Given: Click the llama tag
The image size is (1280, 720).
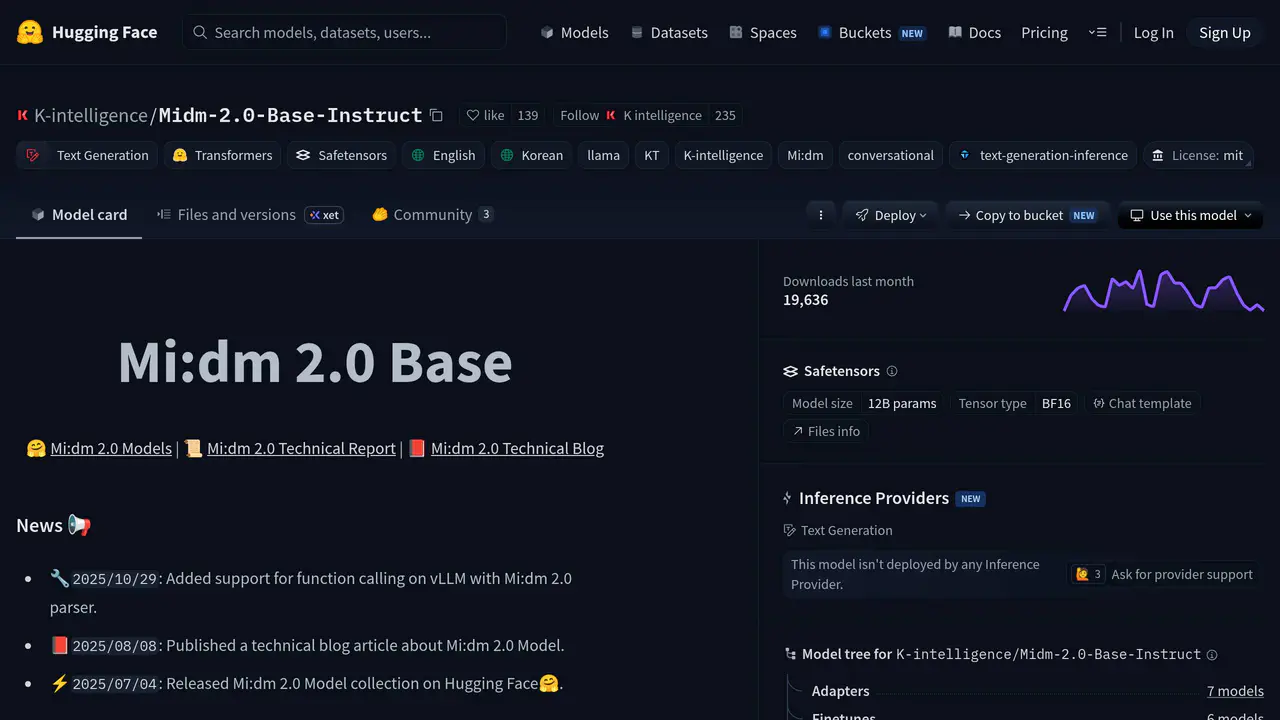Looking at the screenshot, I should pos(604,155).
